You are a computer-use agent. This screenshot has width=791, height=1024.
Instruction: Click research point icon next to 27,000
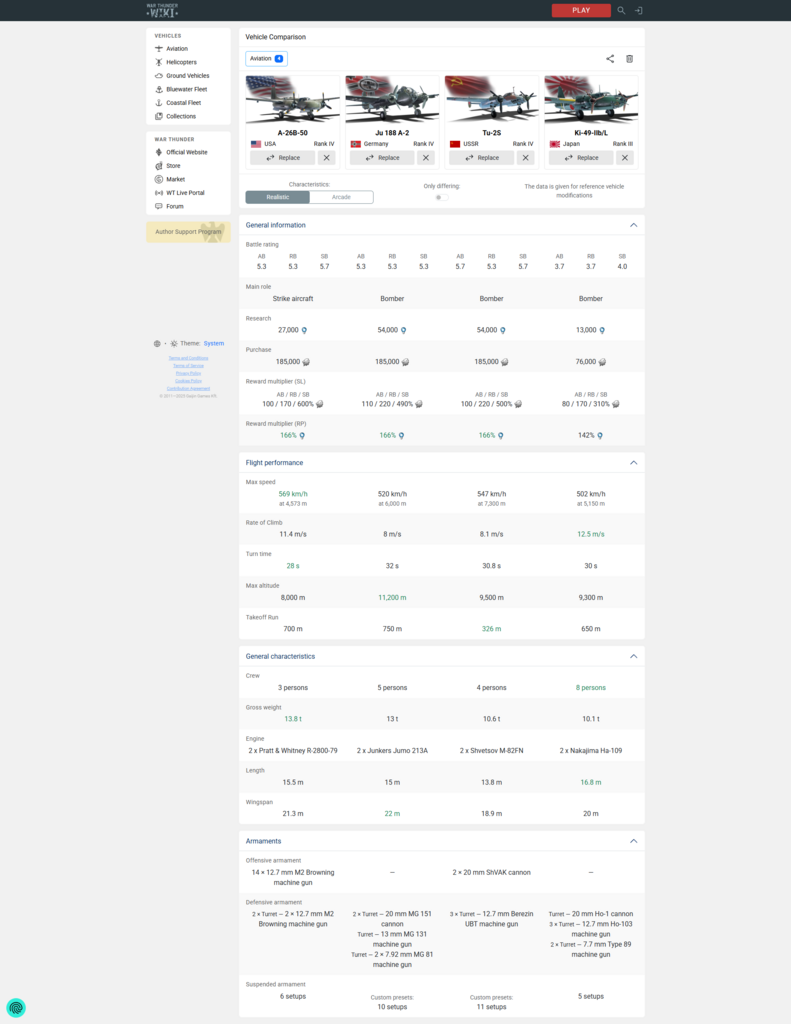click(x=304, y=330)
